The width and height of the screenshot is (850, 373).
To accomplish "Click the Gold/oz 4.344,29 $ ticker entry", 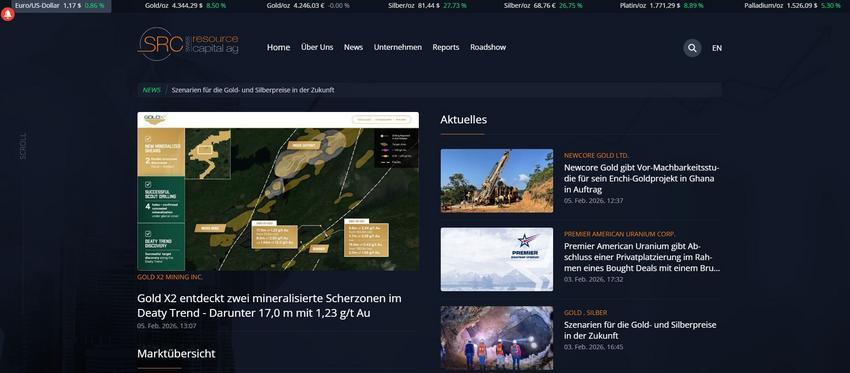I will (185, 6).
